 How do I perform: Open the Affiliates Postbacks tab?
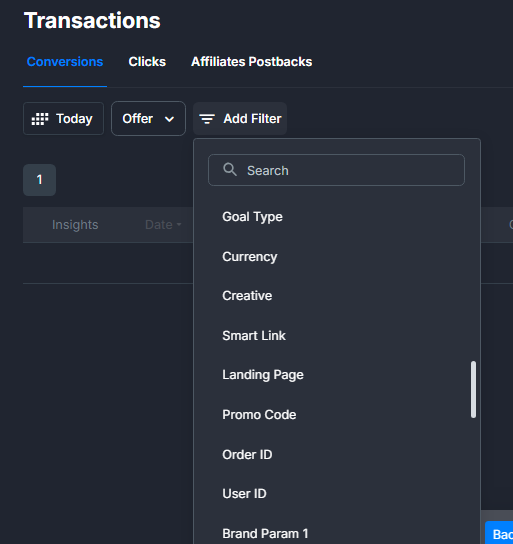[x=251, y=62]
